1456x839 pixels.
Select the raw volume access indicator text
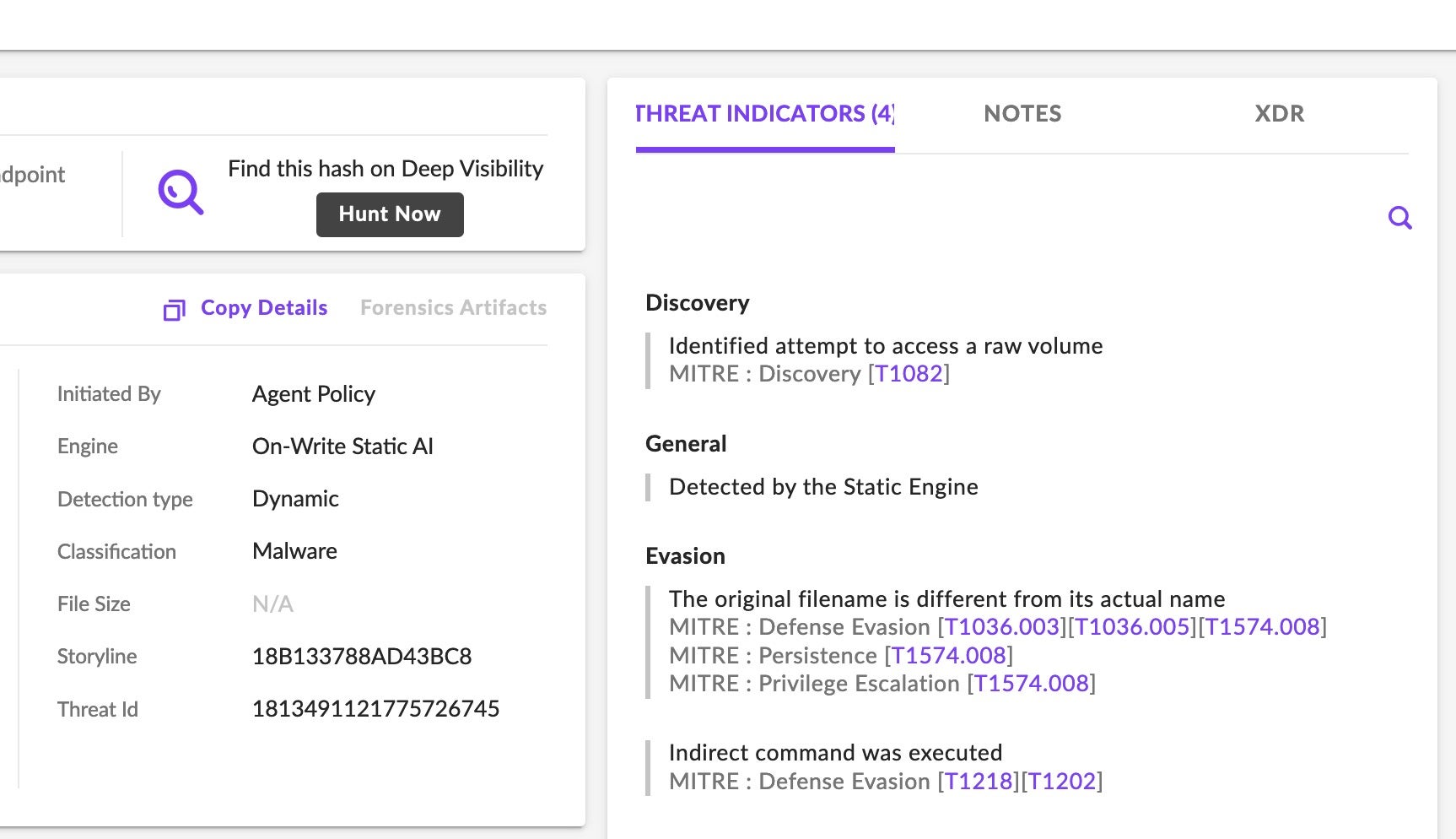pyautogui.click(x=885, y=346)
